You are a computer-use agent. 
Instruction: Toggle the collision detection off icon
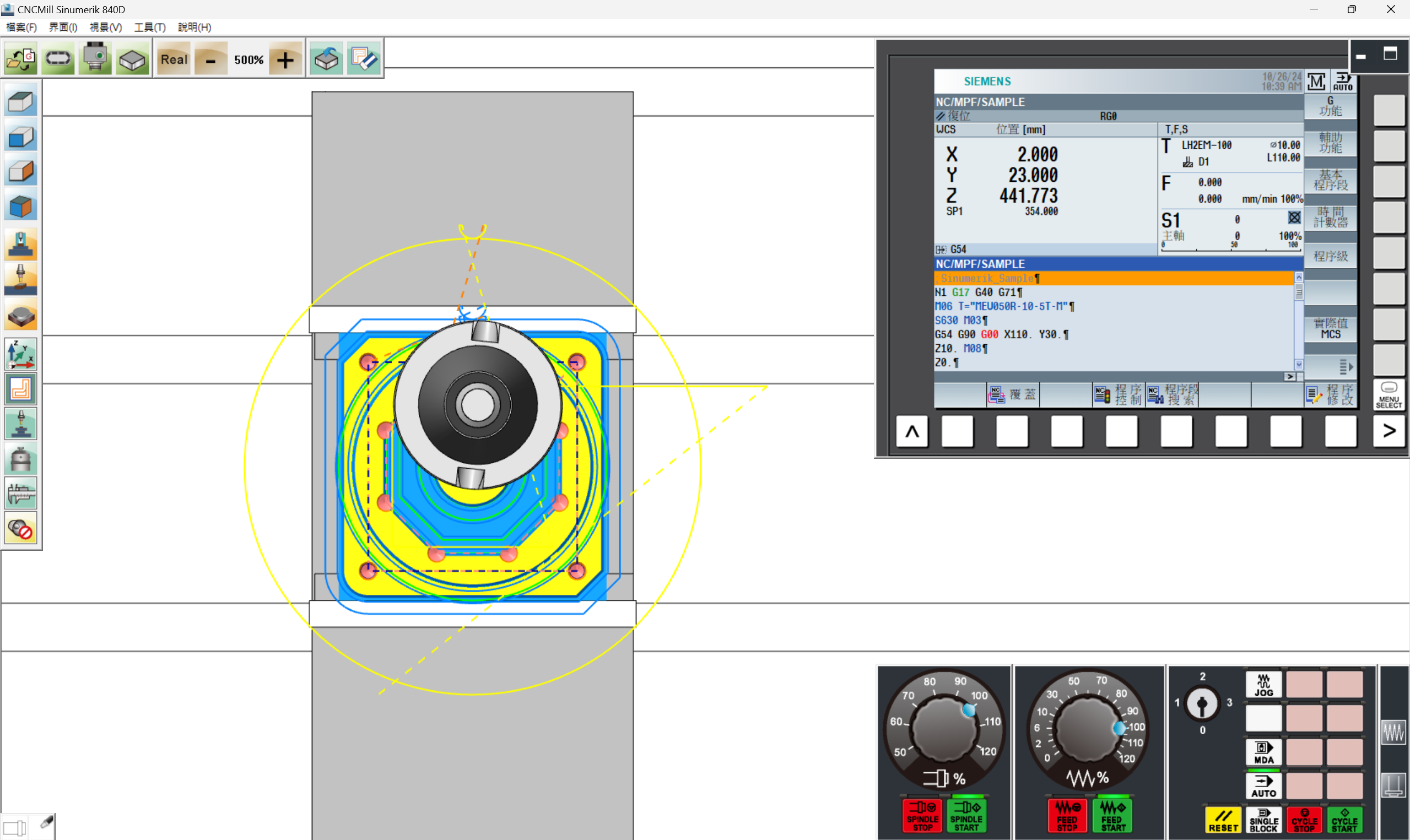21,529
